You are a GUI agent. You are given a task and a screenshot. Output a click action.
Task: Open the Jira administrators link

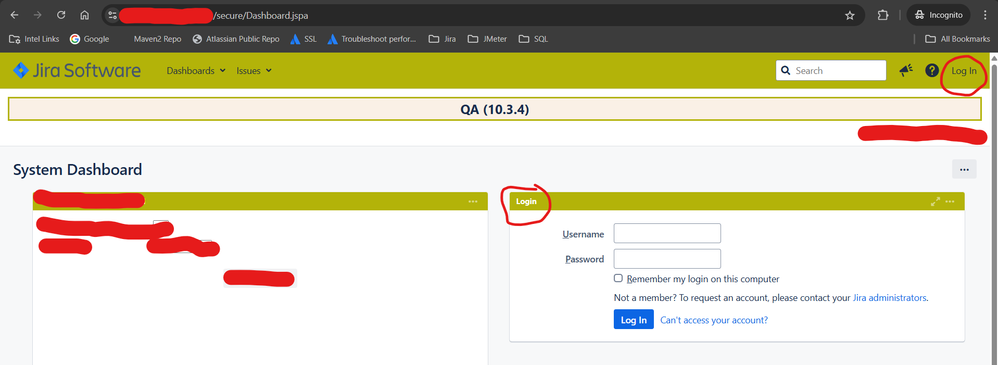click(889, 297)
